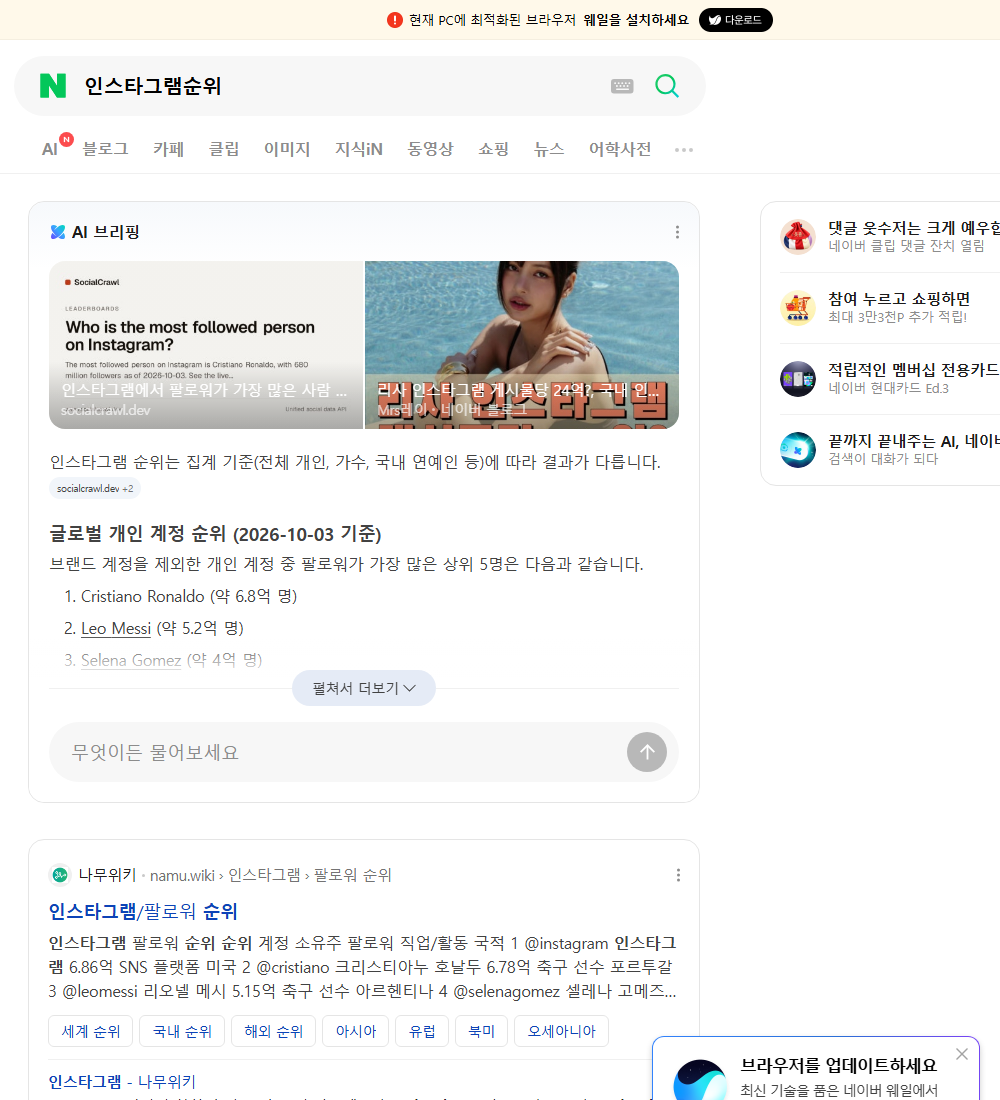The width and height of the screenshot is (1000, 1100).
Task: Switch to the 뉴스 tab
Action: [549, 149]
